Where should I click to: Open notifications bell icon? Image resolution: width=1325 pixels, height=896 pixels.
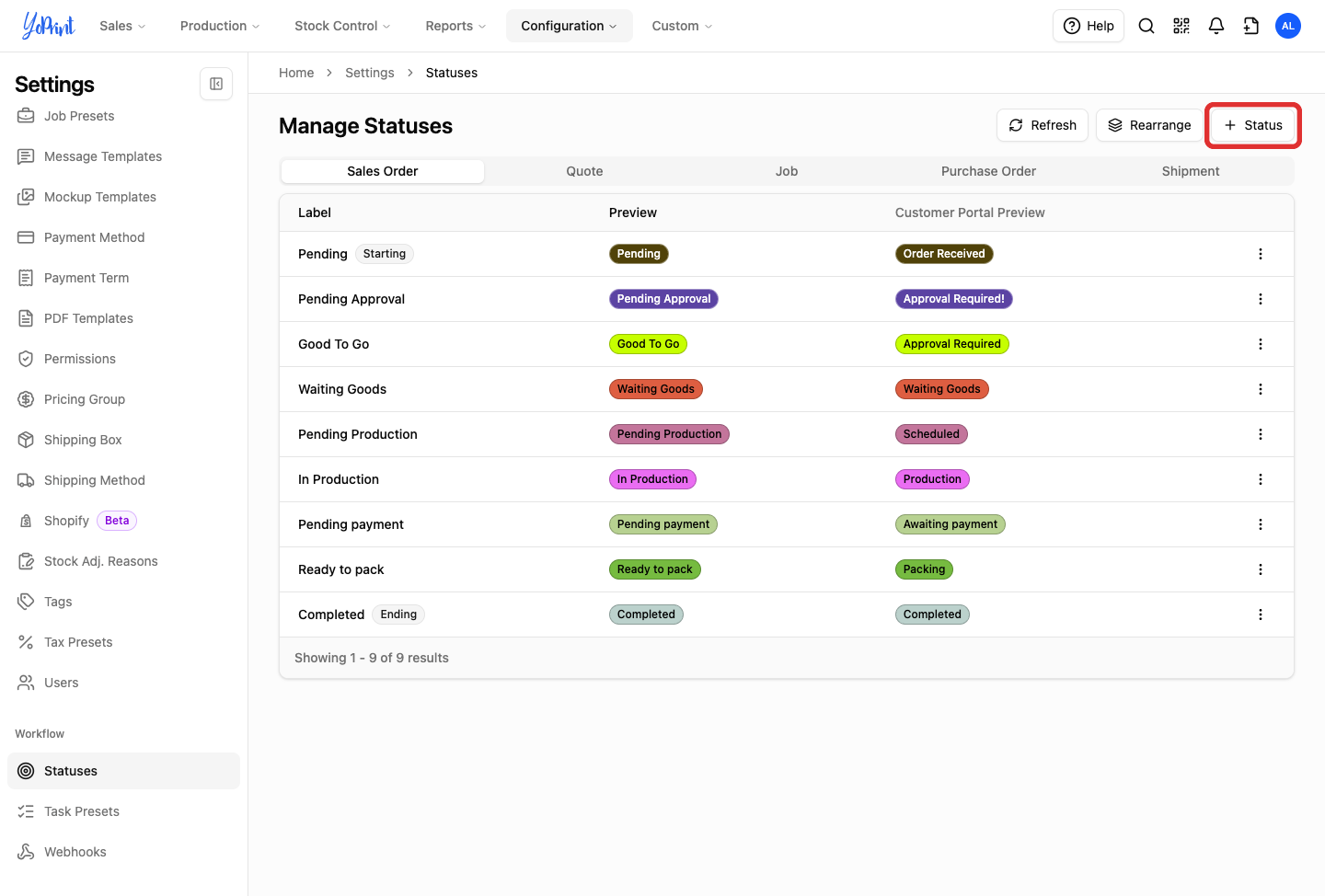[x=1216, y=26]
